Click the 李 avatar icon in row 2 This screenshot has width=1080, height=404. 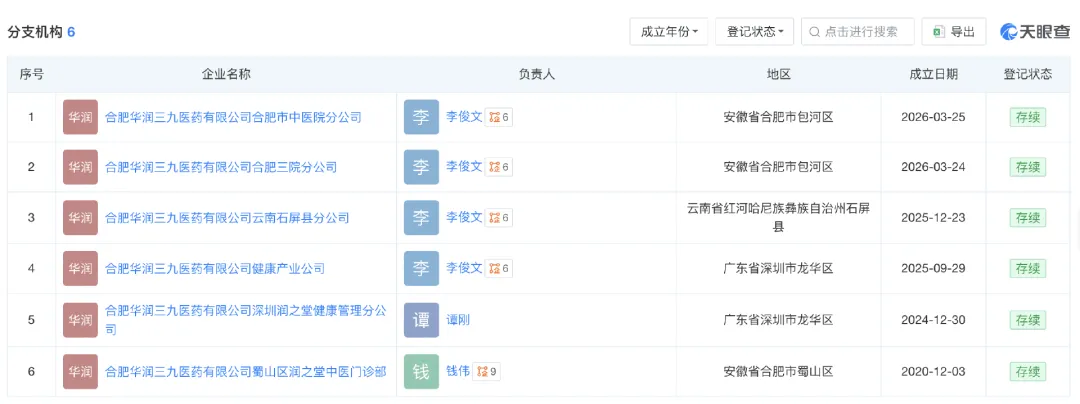[421, 167]
